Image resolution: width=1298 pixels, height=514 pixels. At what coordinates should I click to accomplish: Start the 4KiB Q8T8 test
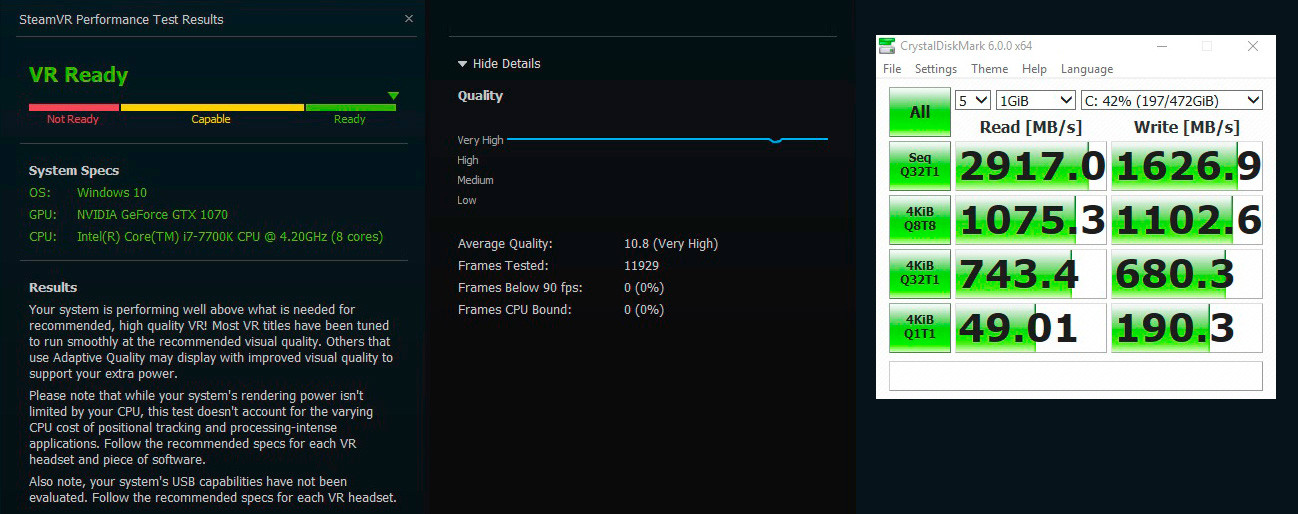(919, 220)
